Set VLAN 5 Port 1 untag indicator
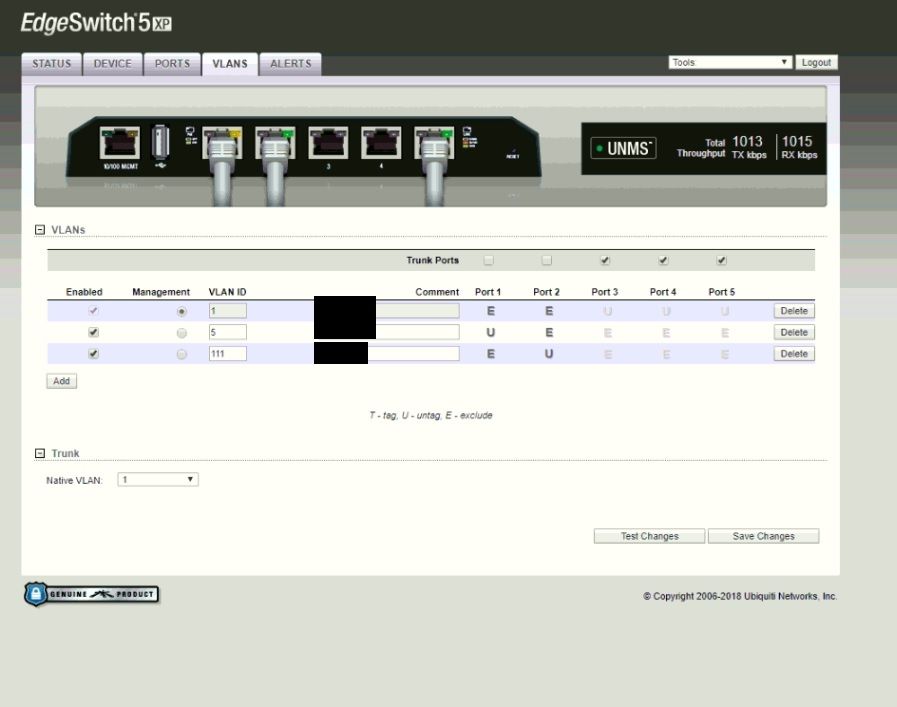Image resolution: width=897 pixels, height=707 pixels. [490, 332]
